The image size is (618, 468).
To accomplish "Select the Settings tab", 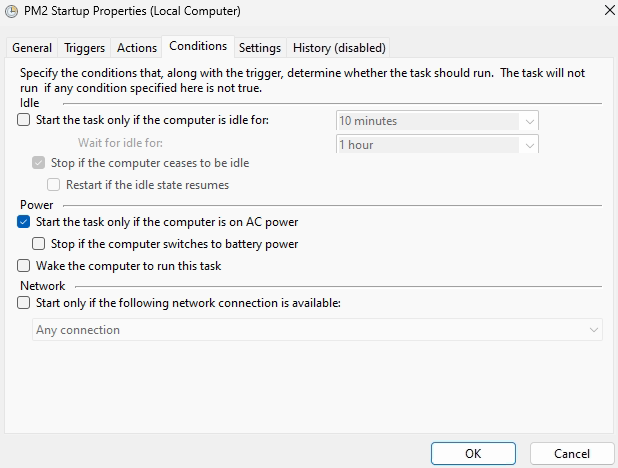I will (x=260, y=48).
